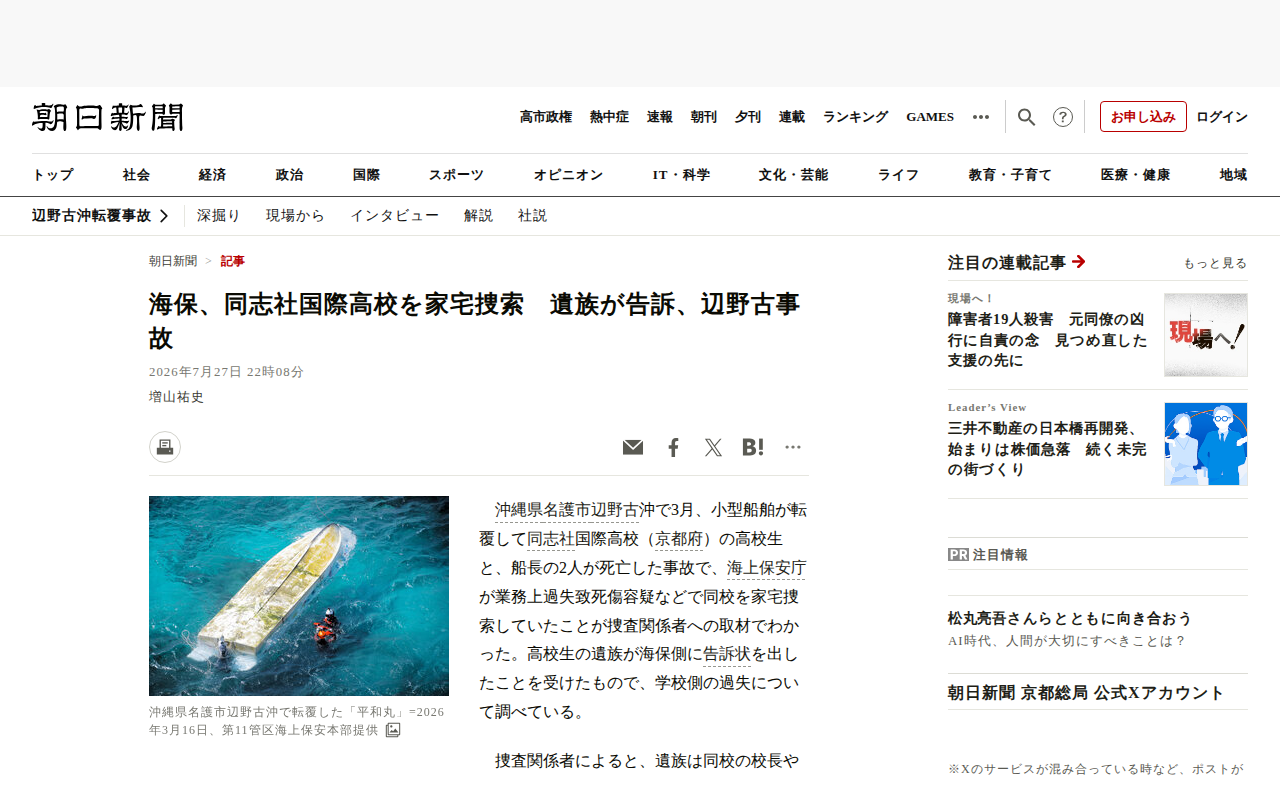
Task: Click the ログイン login link
Action: (x=1222, y=117)
